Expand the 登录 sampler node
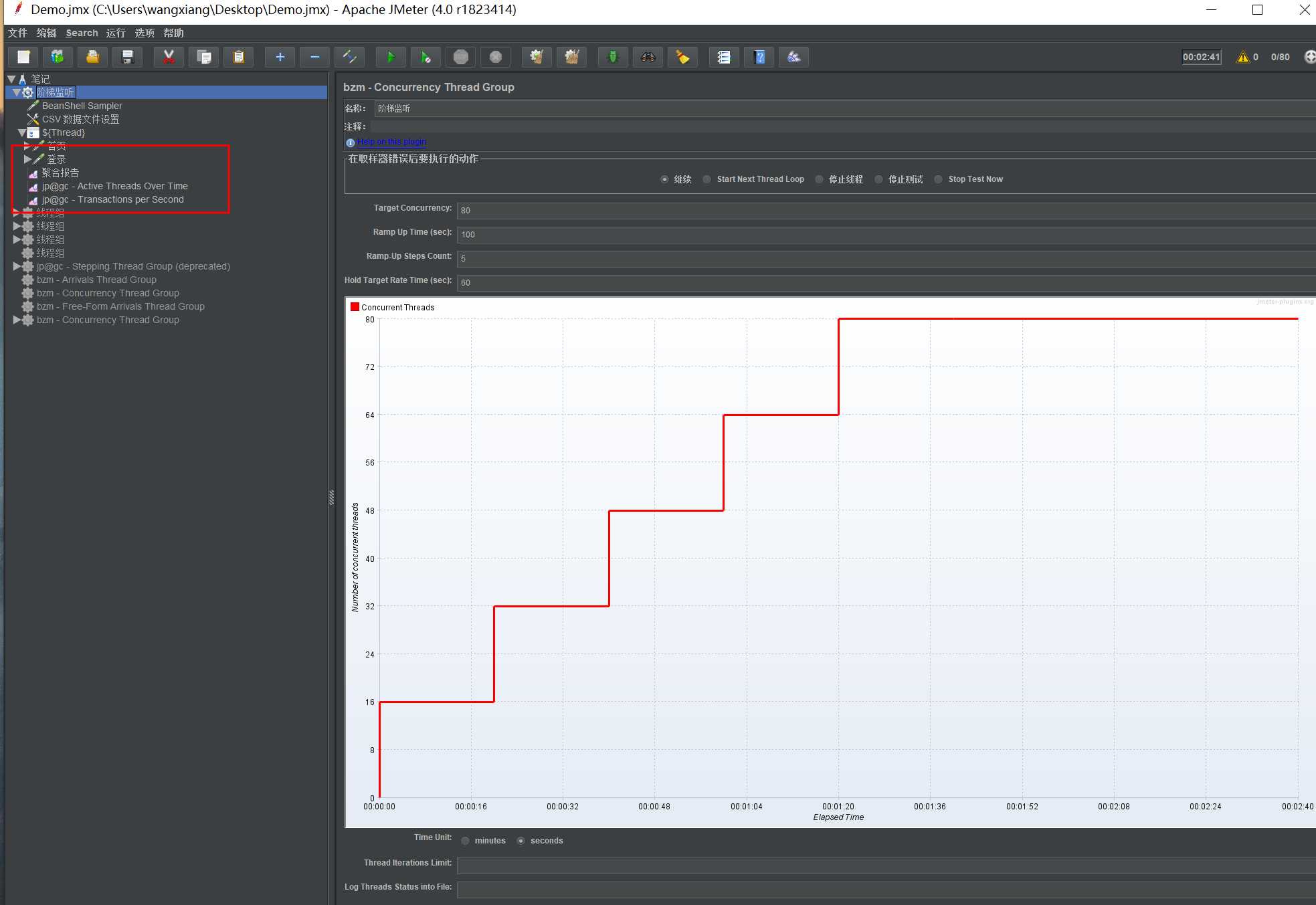This screenshot has width=1316, height=905. [x=27, y=159]
